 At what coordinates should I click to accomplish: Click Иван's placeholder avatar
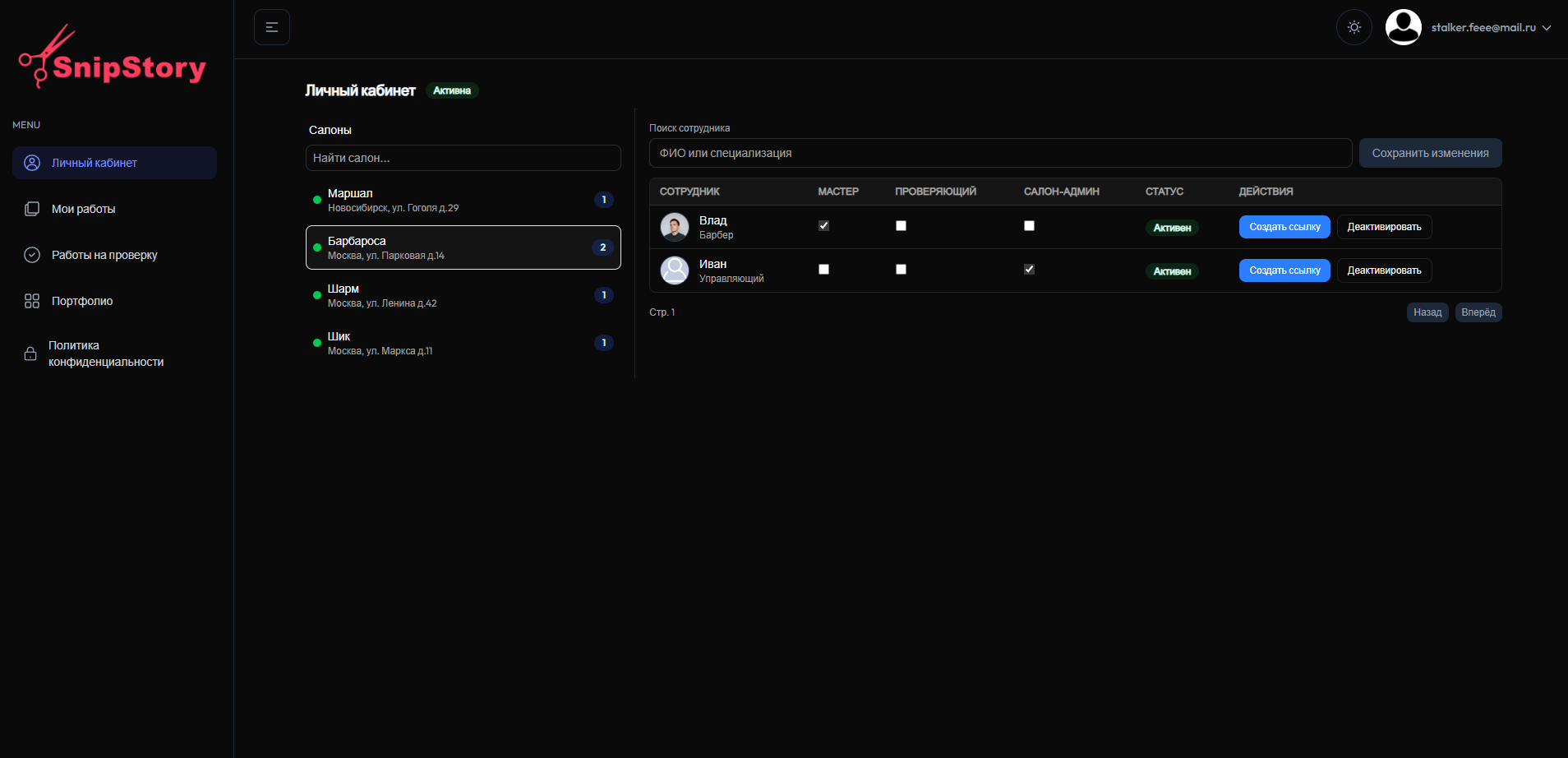pos(675,270)
